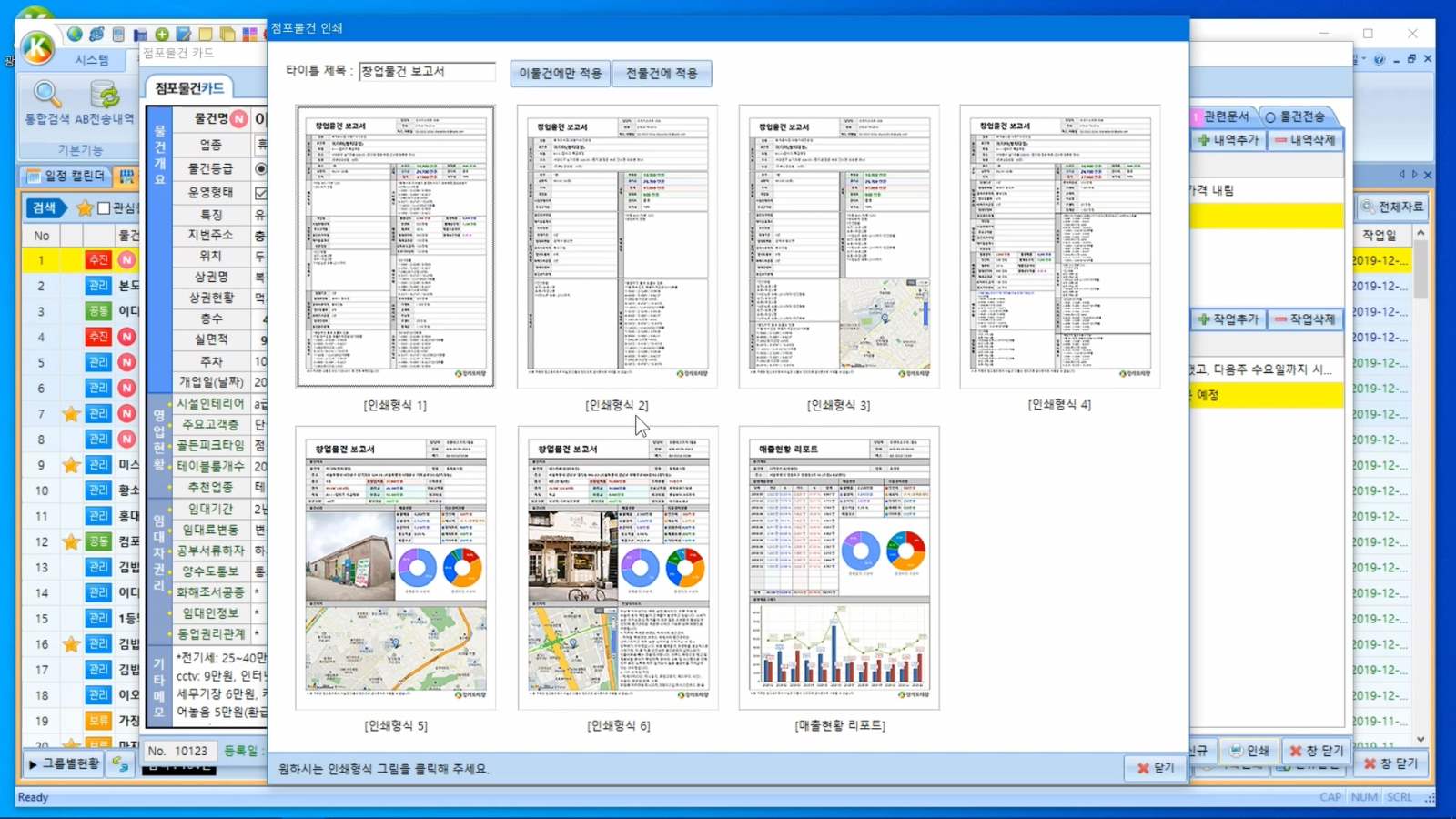This screenshot has width=1456, height=819.
Task: Select the 물건등급 radio button
Action: (261, 168)
